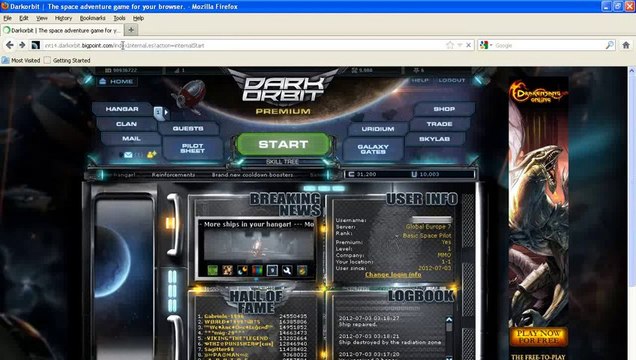The width and height of the screenshot is (636, 360).
Task: Open Galaxy Gates
Action: pyautogui.click(x=373, y=149)
